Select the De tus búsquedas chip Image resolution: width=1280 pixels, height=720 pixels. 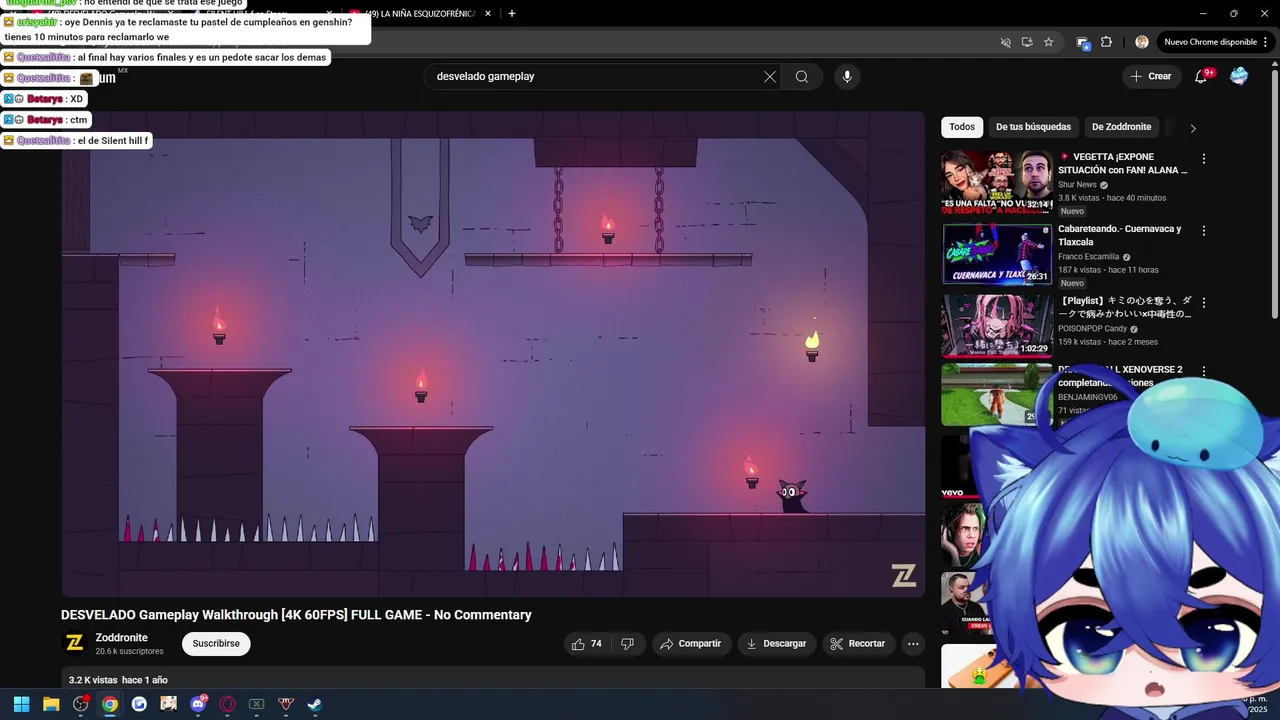1033,127
